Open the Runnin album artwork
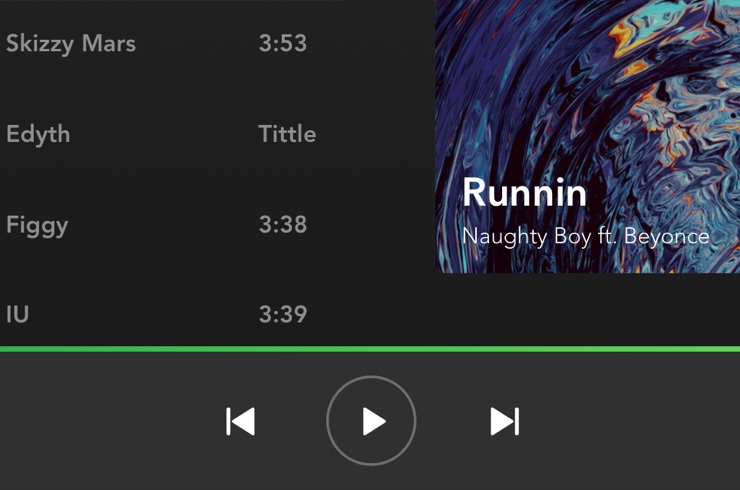This screenshot has width=740, height=490. point(588,136)
